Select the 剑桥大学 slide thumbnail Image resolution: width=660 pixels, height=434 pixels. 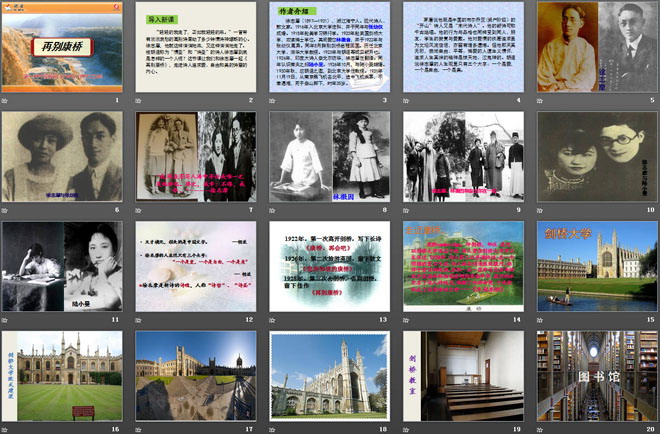point(597,265)
